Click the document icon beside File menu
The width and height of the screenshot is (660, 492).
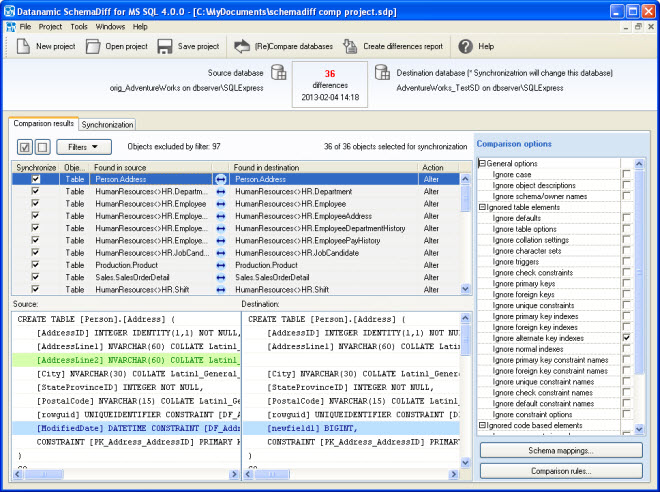click(x=11, y=27)
